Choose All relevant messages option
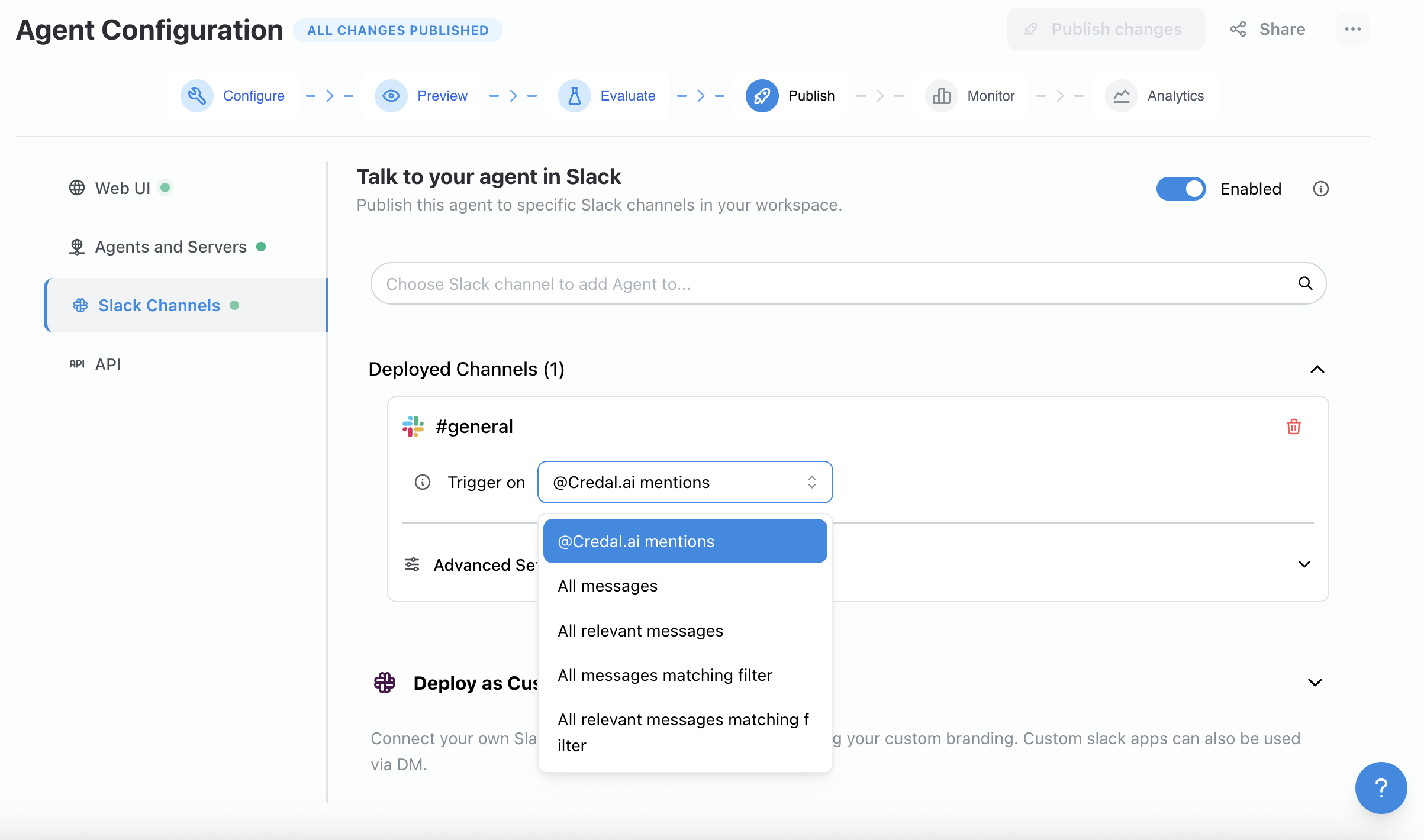 [x=640, y=631]
